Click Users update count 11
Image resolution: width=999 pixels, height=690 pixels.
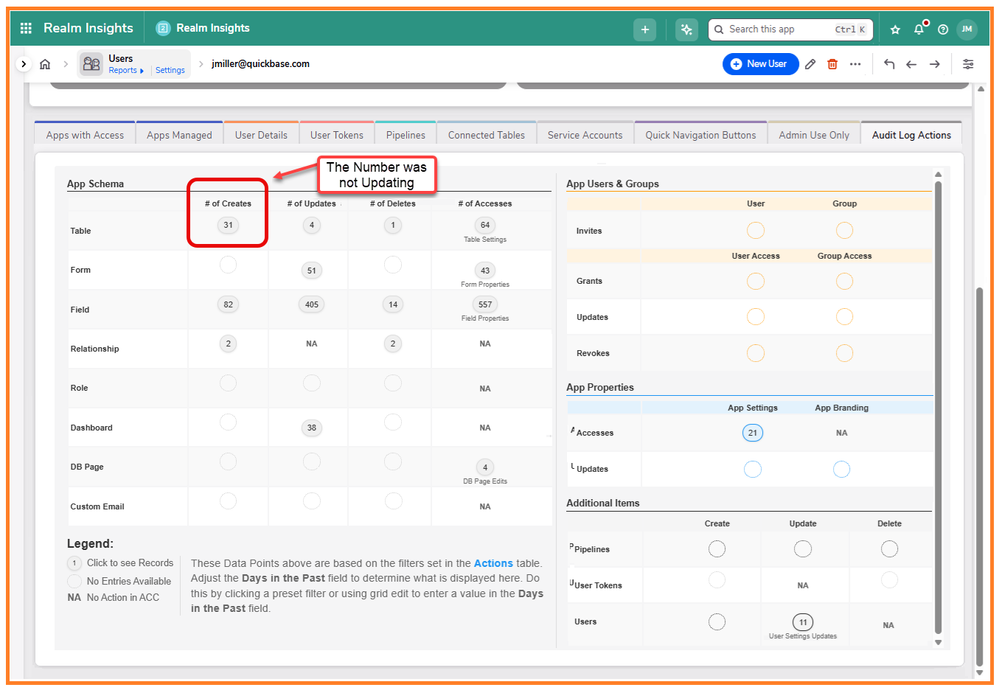tap(803, 622)
